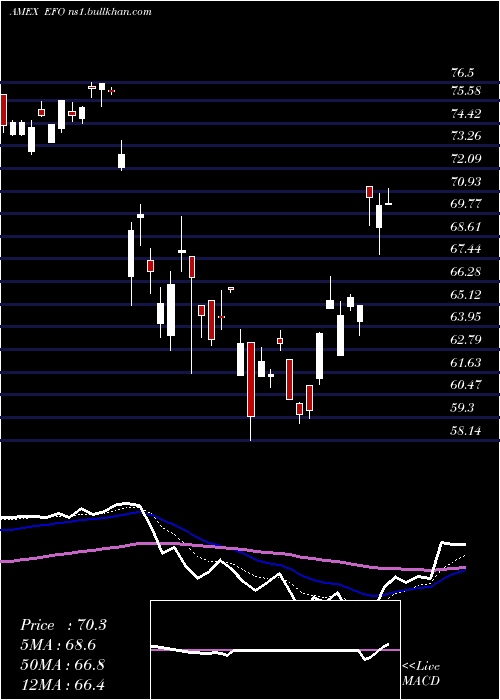
Task: Click the <<Live MACD label
Action: (421, 674)
